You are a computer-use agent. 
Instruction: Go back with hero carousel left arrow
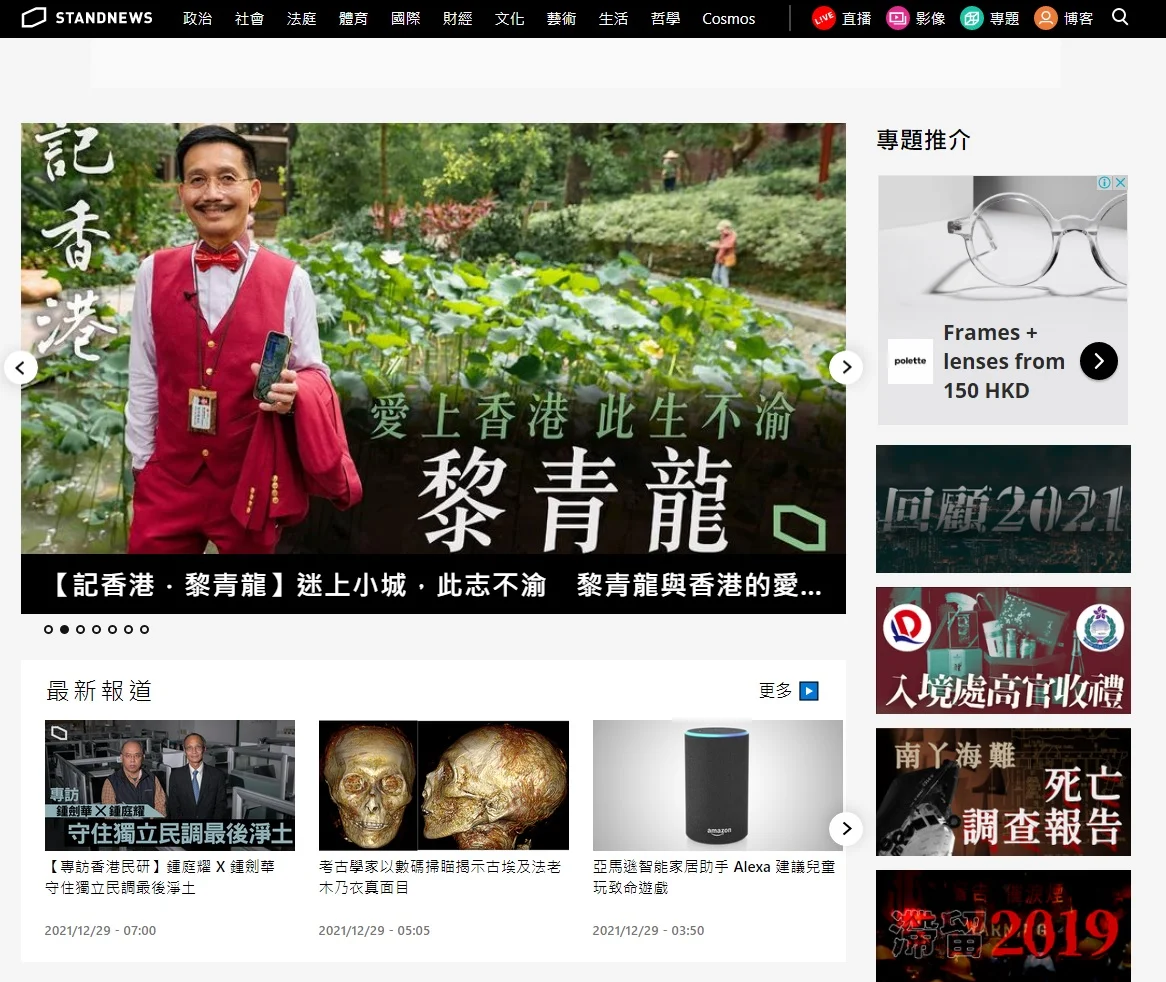[21, 367]
